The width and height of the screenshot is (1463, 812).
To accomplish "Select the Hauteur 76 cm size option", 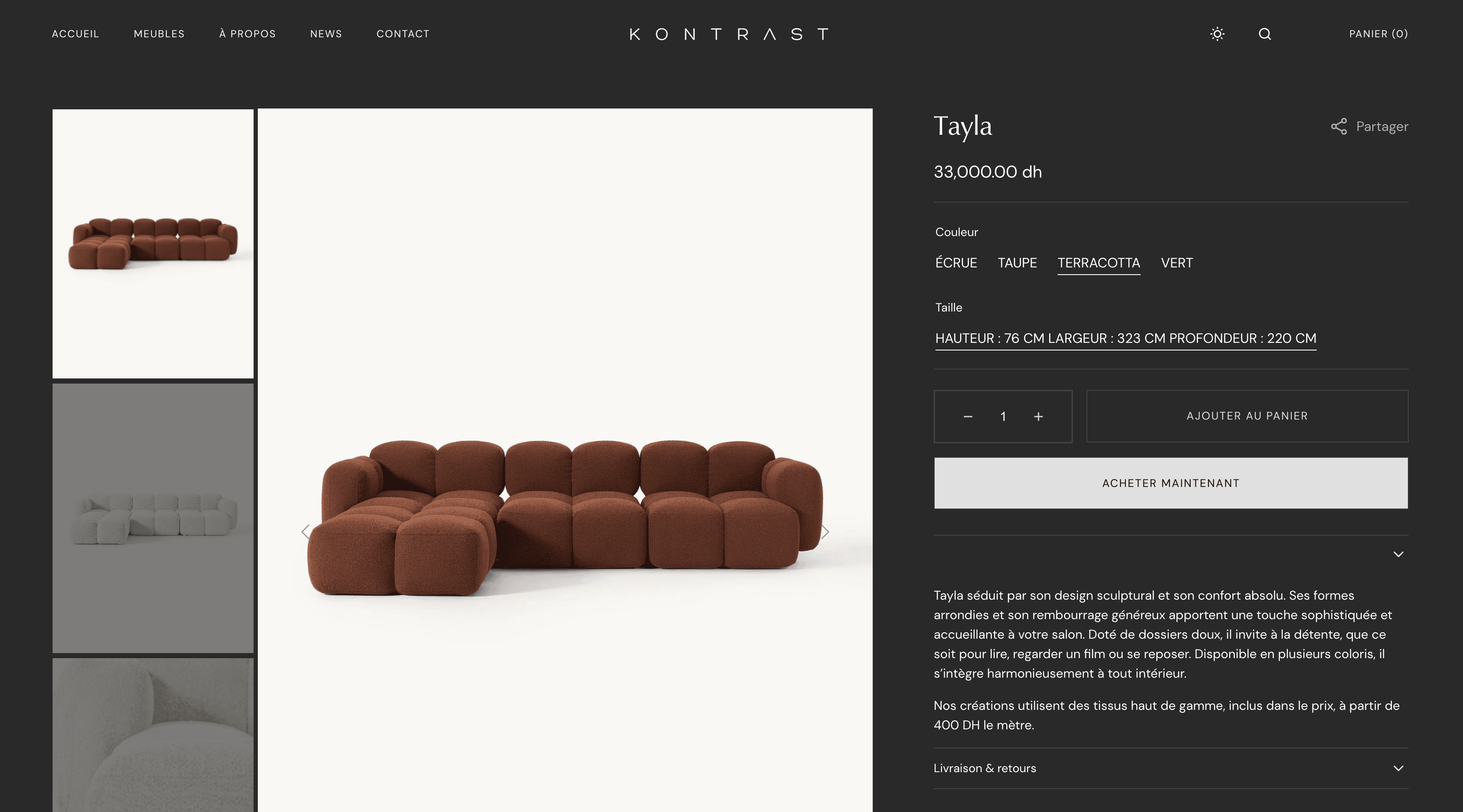I will pos(1125,339).
